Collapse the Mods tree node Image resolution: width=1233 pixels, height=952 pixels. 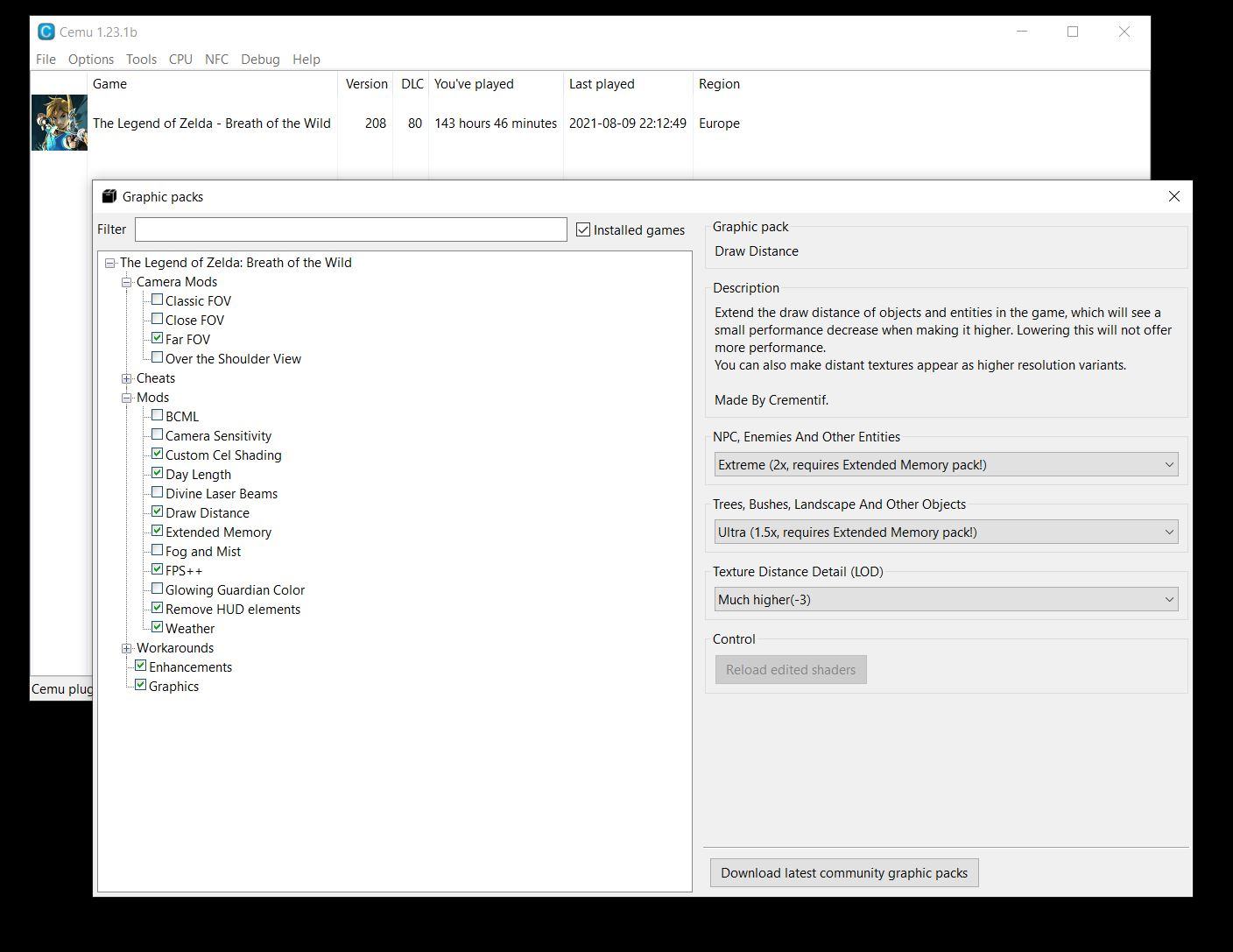click(126, 398)
